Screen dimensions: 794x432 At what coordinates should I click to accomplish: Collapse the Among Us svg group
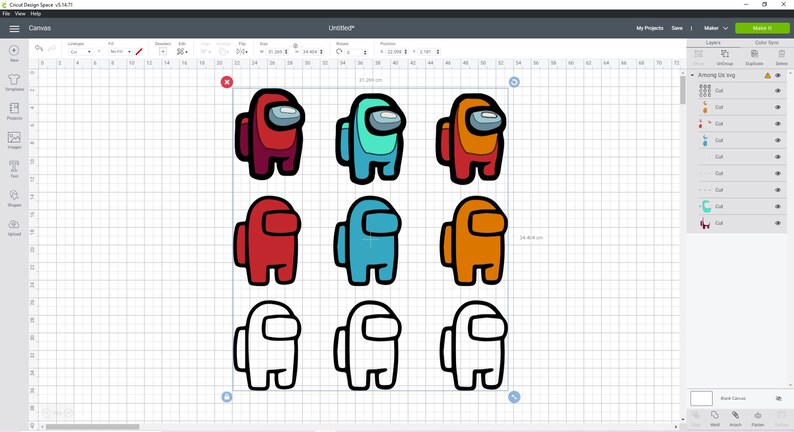pos(692,75)
